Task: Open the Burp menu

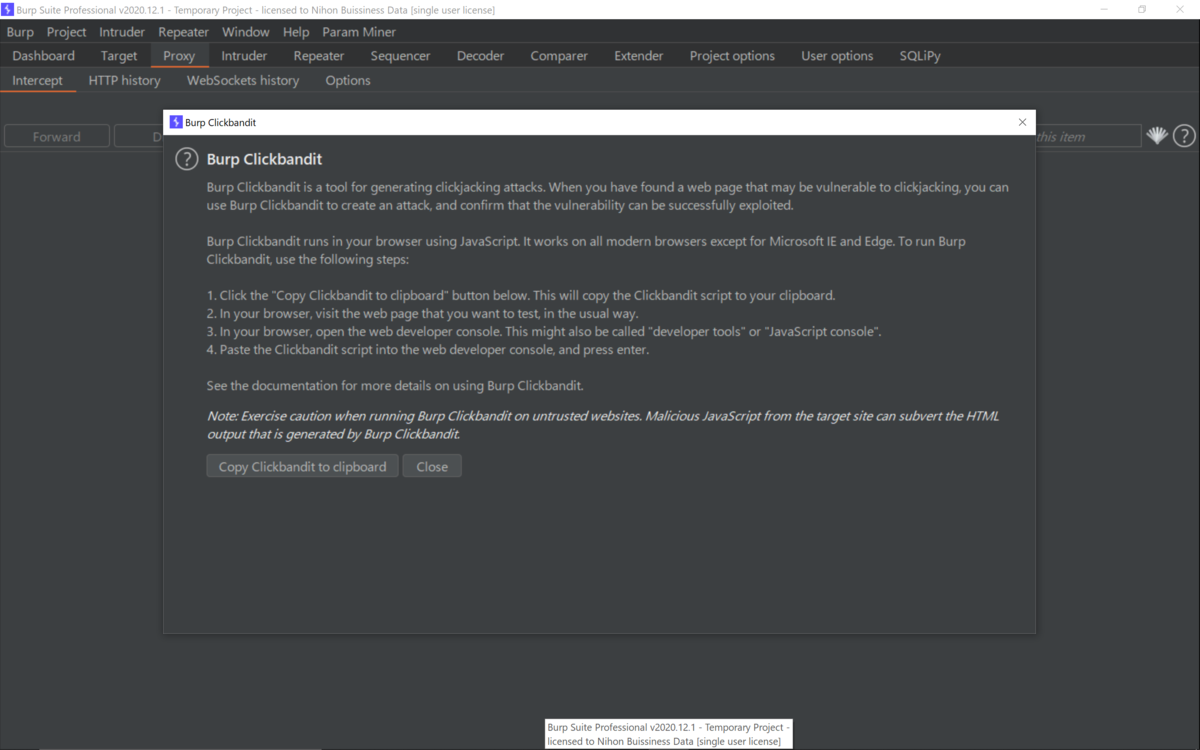Action: coord(20,32)
